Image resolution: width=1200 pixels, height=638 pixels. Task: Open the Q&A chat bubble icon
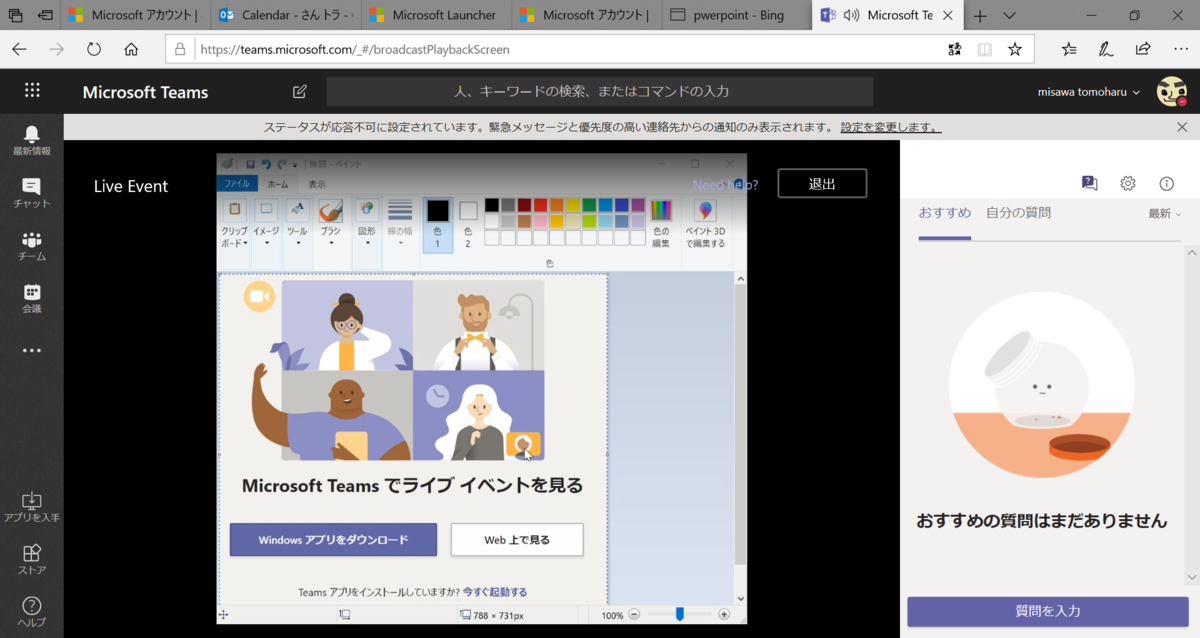click(x=1090, y=183)
